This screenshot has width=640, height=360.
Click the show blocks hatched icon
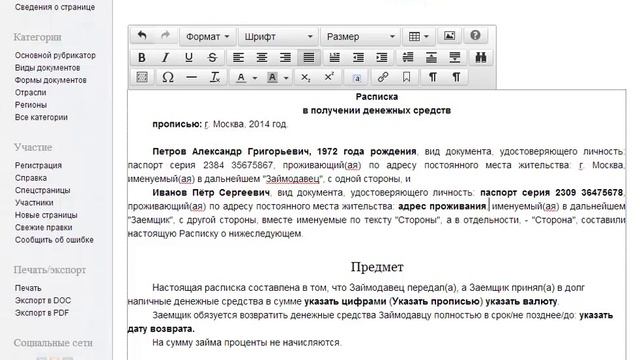(142, 77)
